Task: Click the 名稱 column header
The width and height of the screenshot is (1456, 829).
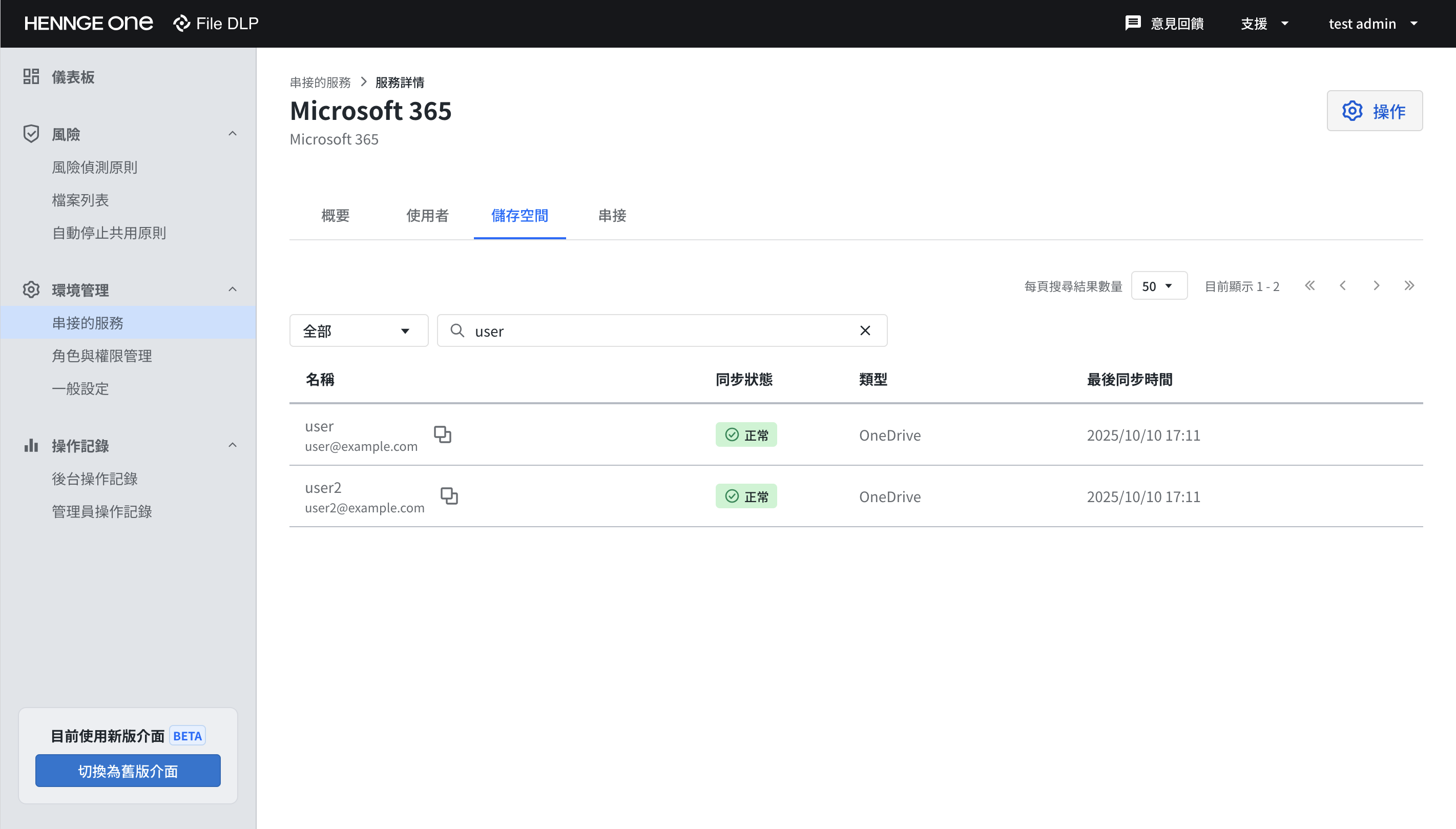Action: click(320, 380)
